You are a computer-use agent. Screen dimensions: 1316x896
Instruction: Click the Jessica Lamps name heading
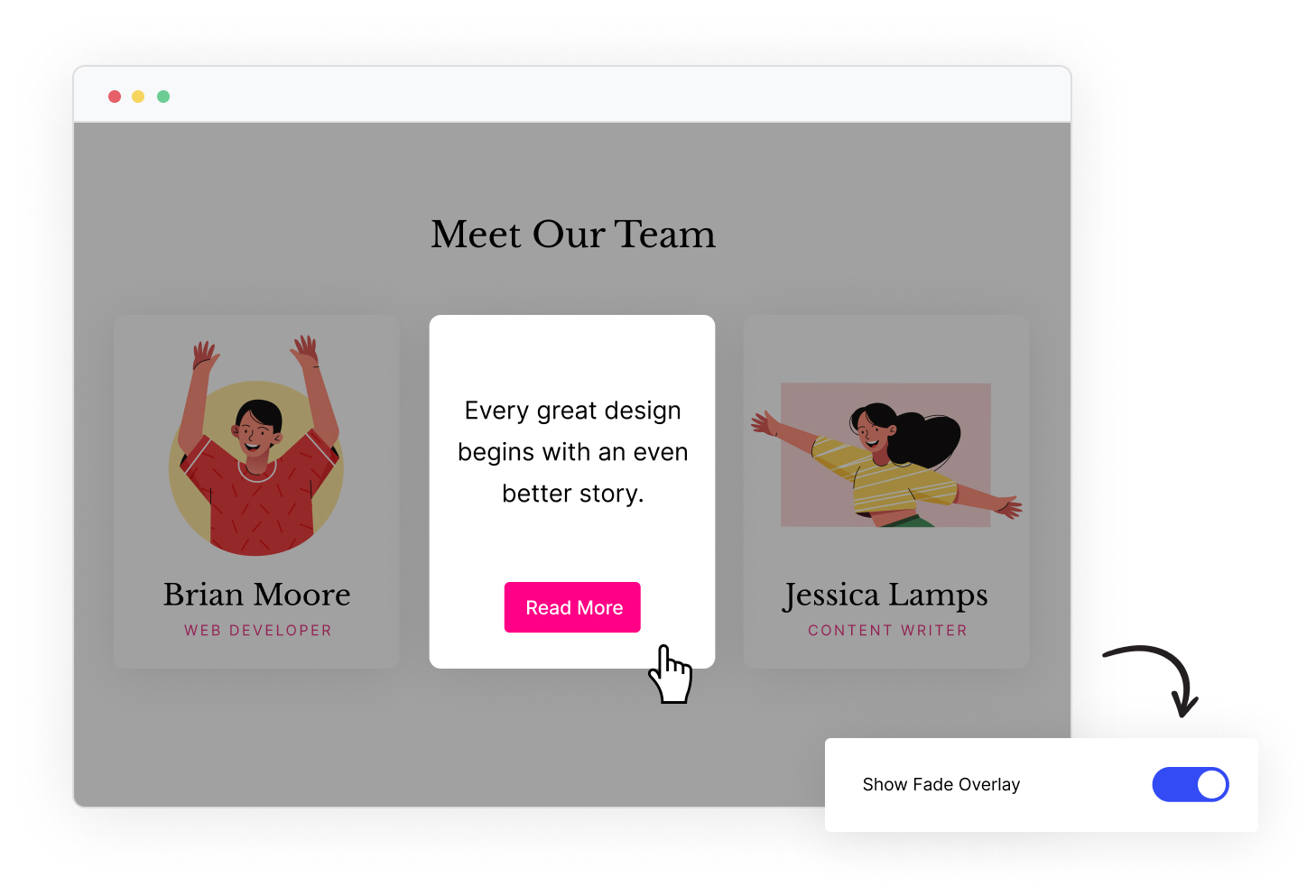885,596
